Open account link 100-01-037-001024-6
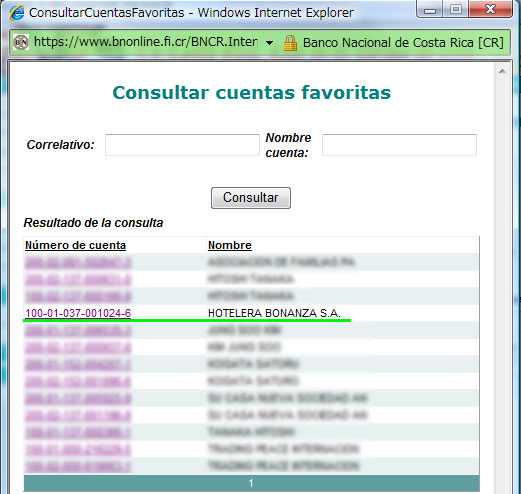 78,313
